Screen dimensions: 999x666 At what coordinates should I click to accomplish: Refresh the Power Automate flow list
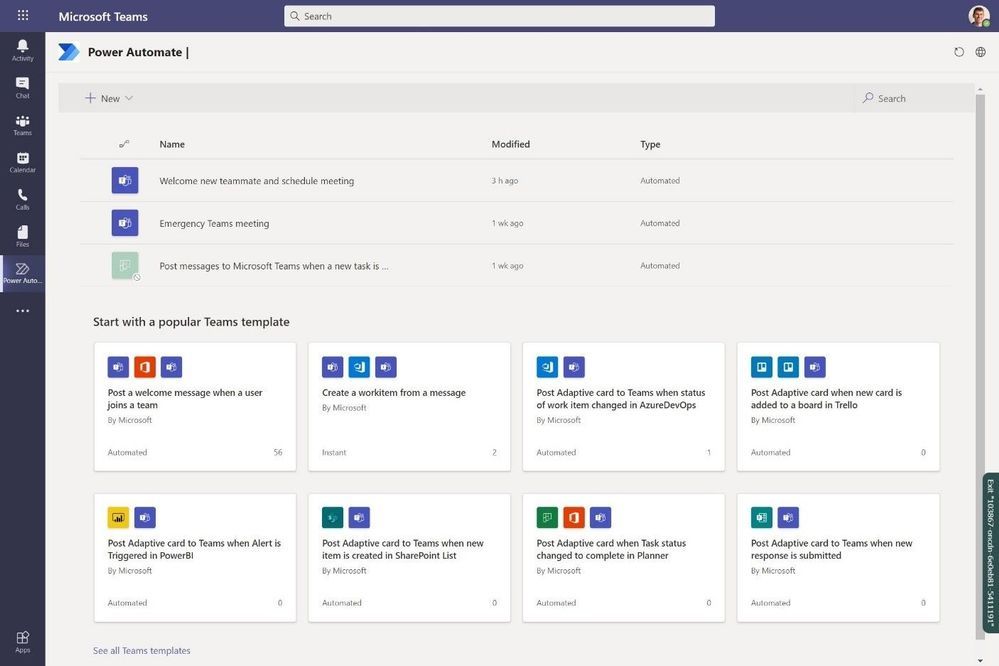coord(955,49)
